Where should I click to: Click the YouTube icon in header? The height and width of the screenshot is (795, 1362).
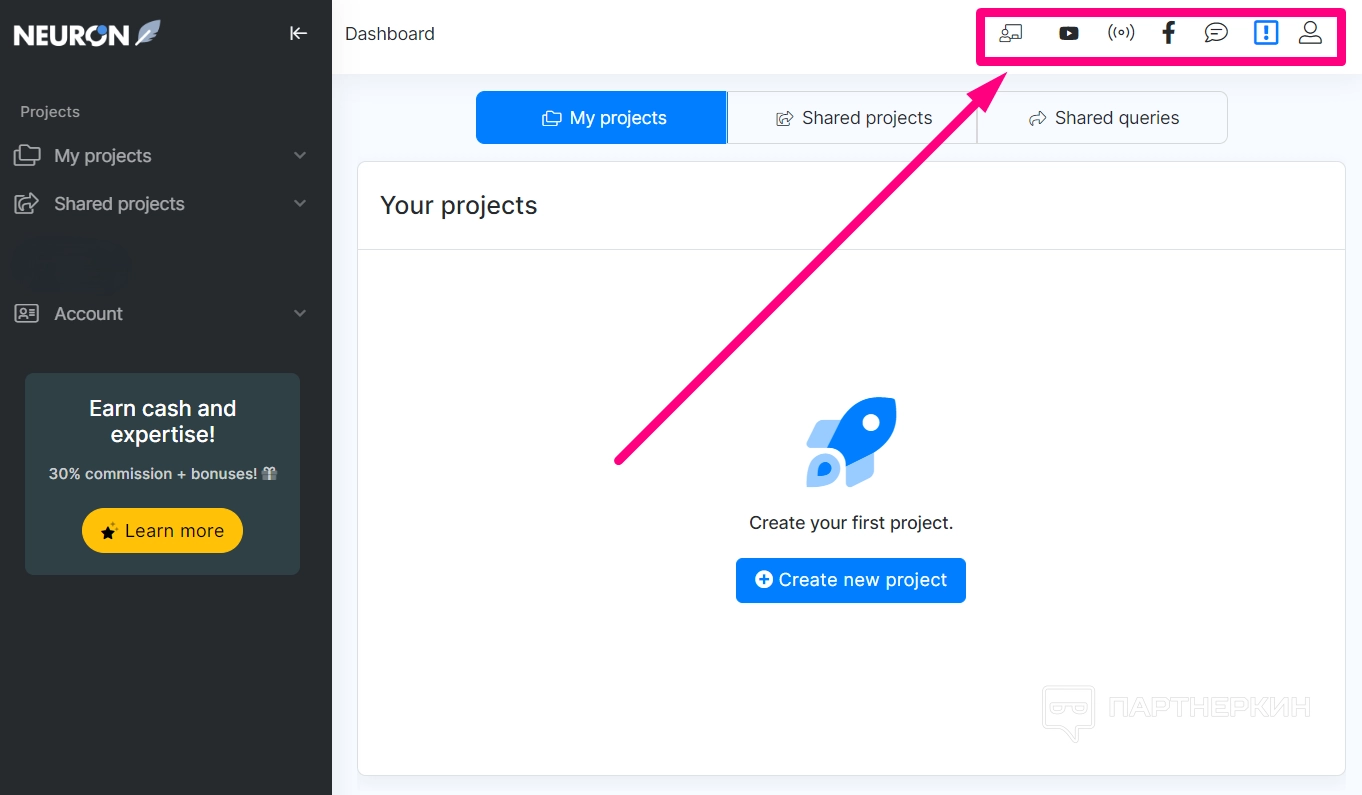coord(1069,33)
